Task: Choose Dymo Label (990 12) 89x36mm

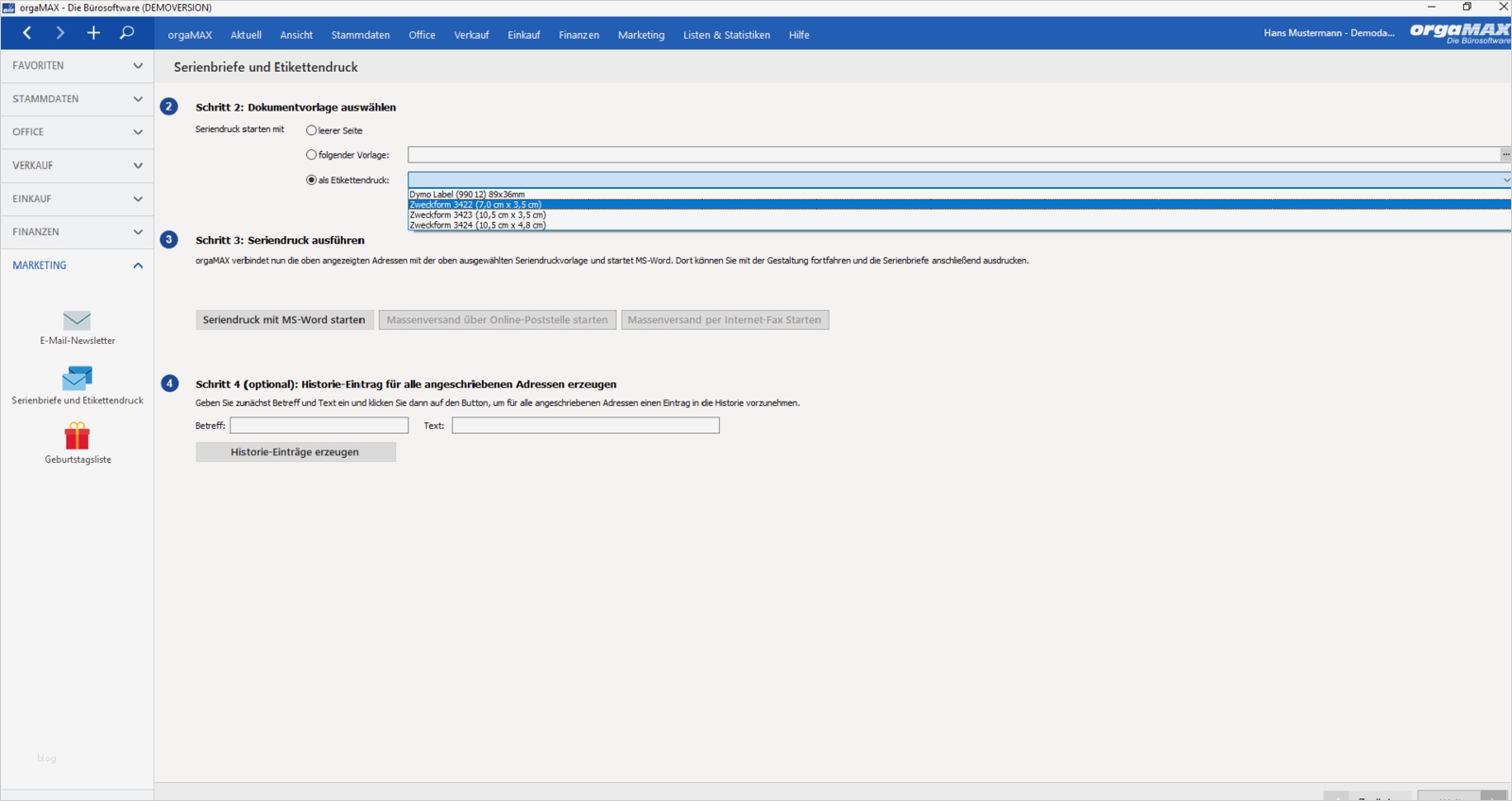Action: coord(959,195)
